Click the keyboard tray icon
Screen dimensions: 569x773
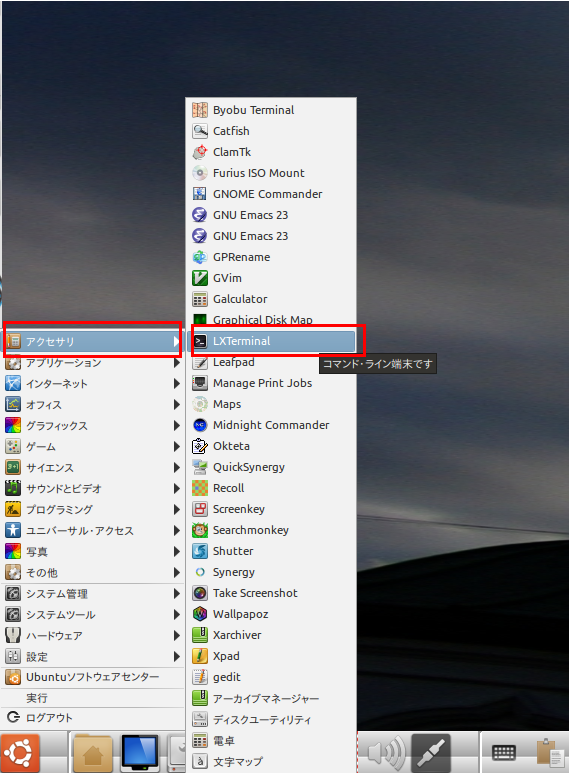pyautogui.click(x=504, y=753)
